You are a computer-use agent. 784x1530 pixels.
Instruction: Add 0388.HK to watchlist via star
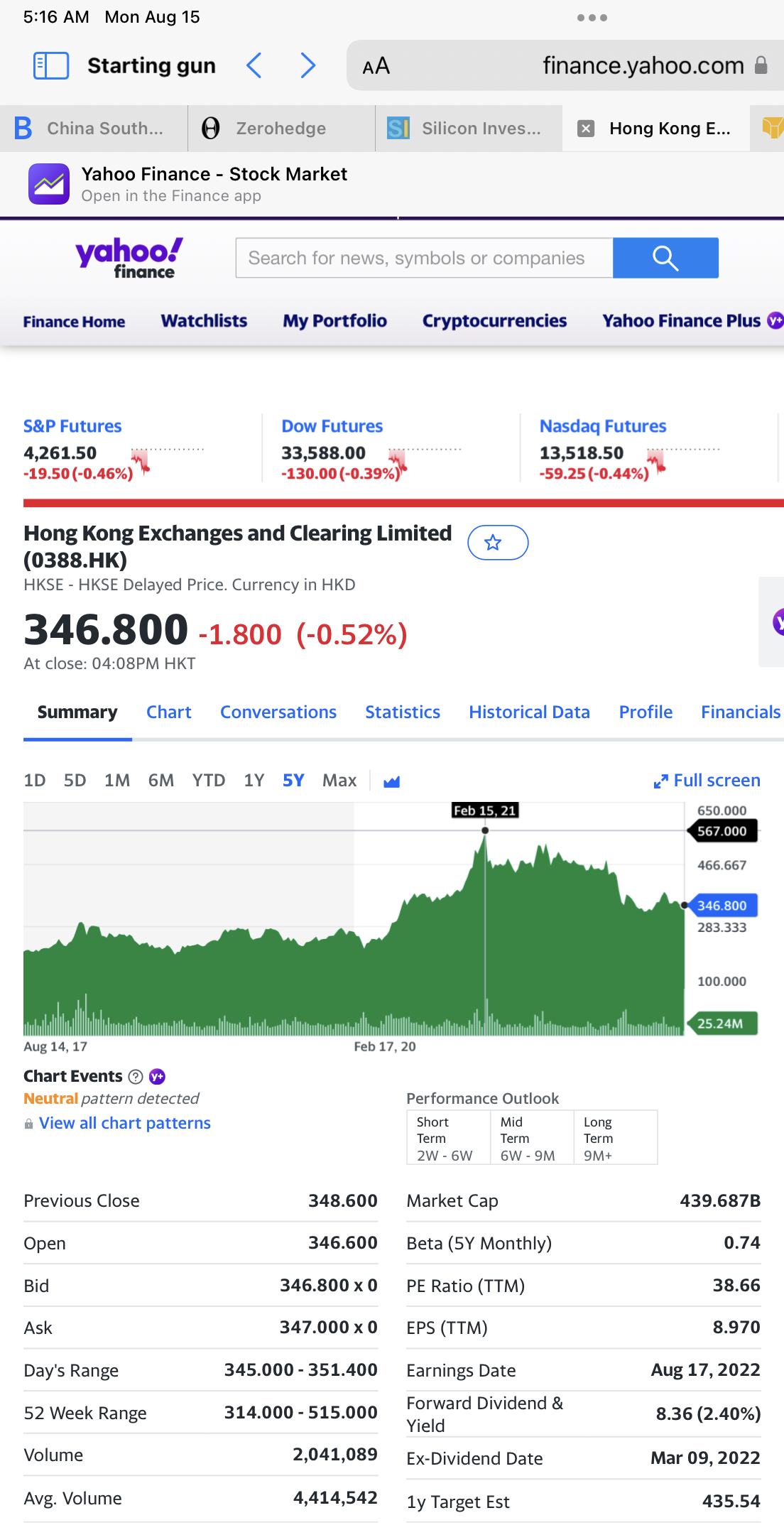click(x=497, y=543)
